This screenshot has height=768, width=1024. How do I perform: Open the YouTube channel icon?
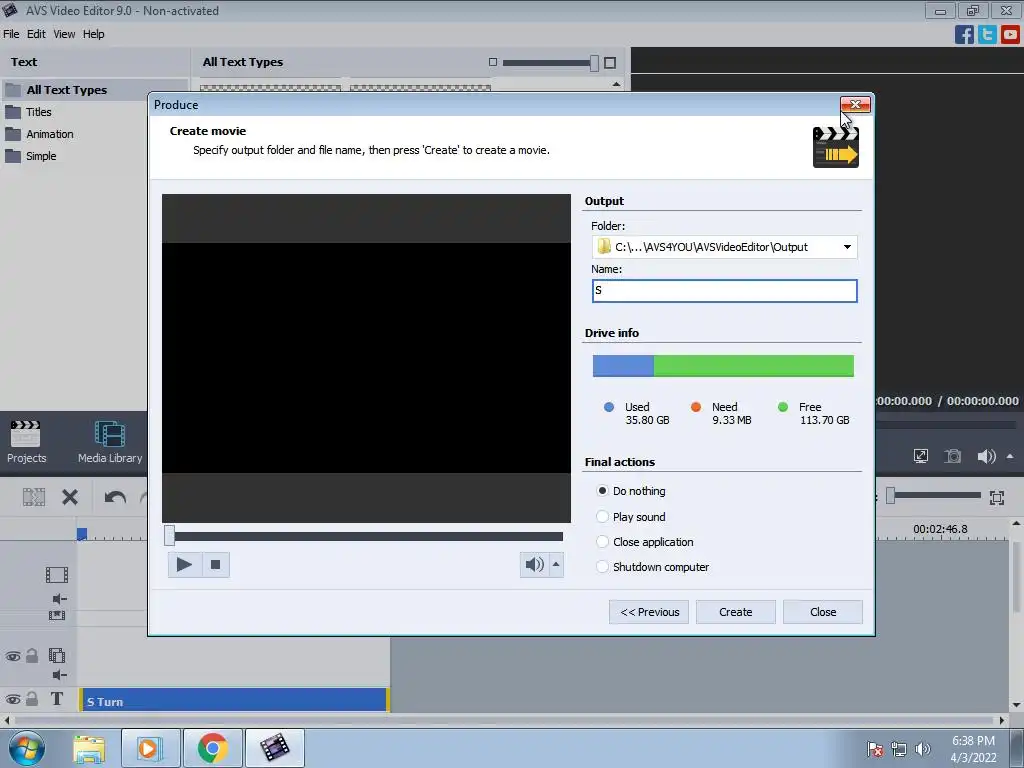(1010, 34)
